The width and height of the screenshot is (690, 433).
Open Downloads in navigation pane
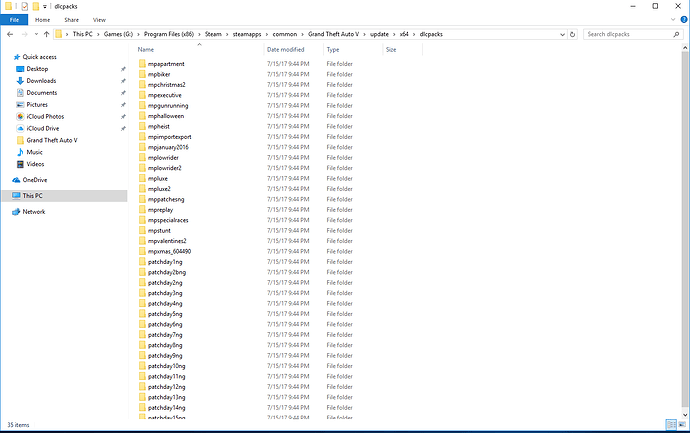coord(41,81)
